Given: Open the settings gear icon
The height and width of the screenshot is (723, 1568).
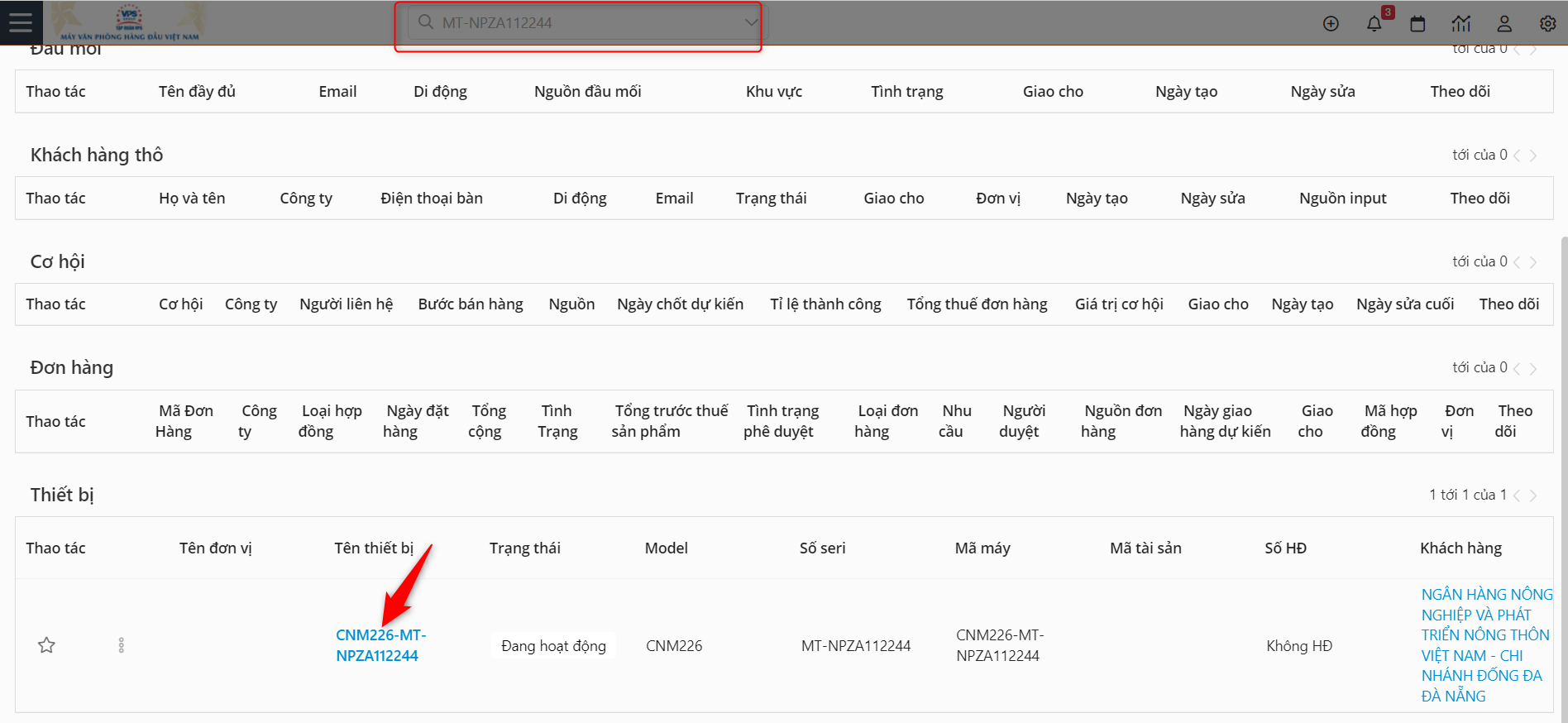Looking at the screenshot, I should pos(1548,23).
